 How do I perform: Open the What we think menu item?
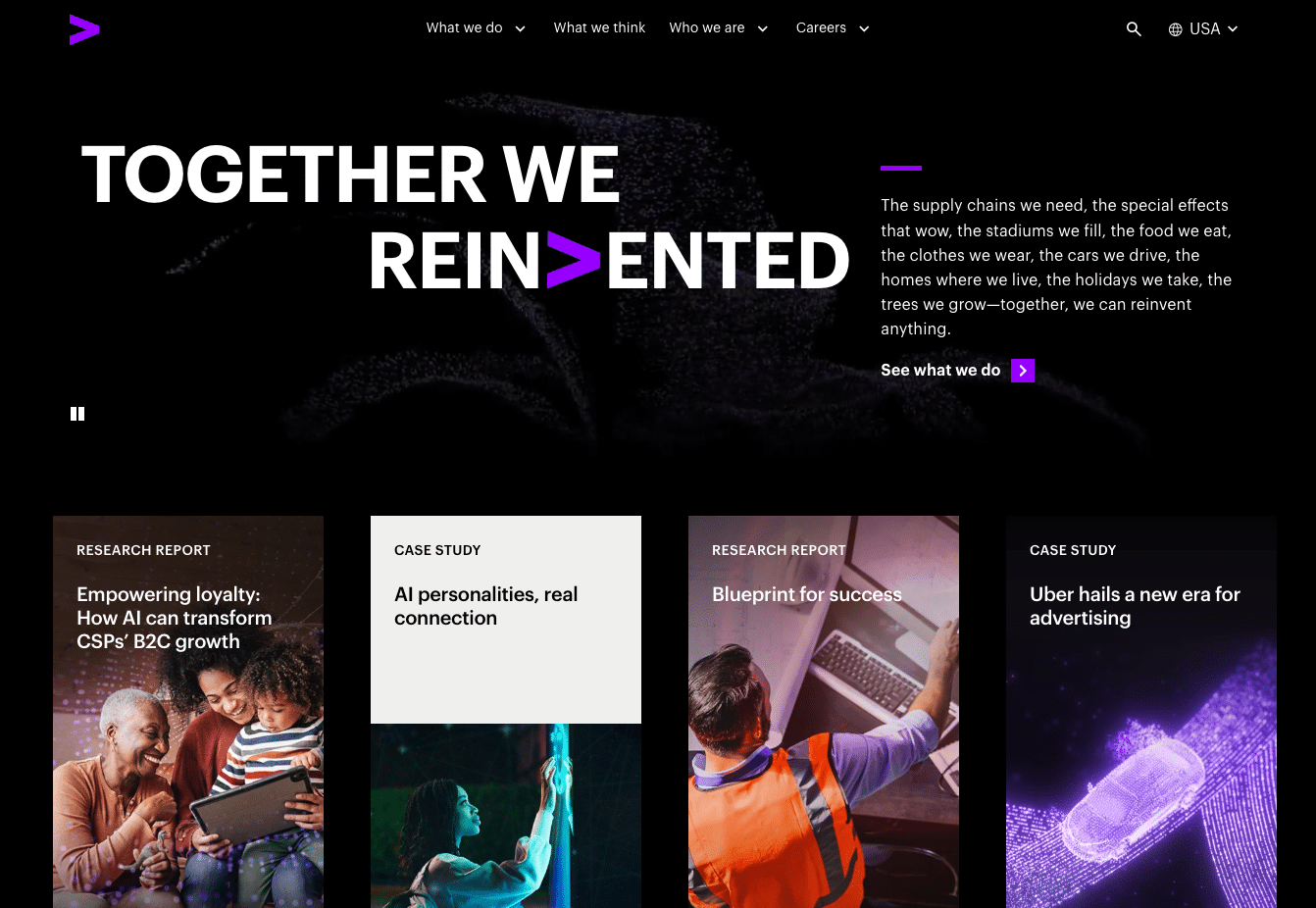[x=599, y=27]
